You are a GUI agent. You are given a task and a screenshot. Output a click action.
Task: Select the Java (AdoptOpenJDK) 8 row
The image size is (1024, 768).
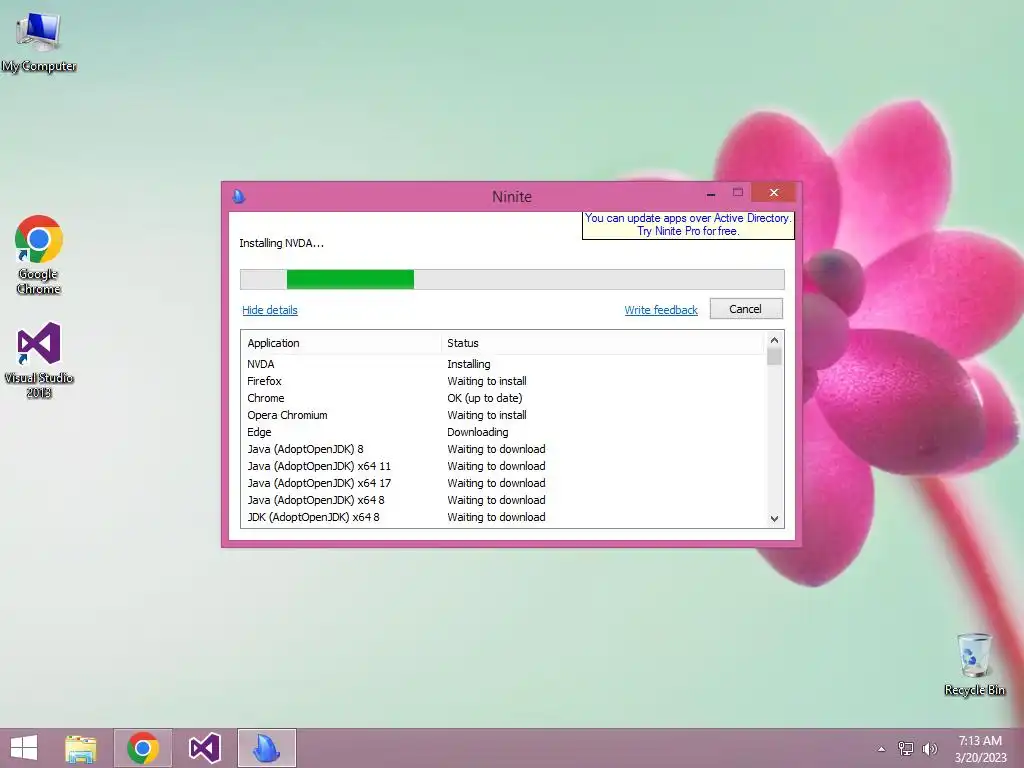pyautogui.click(x=503, y=449)
